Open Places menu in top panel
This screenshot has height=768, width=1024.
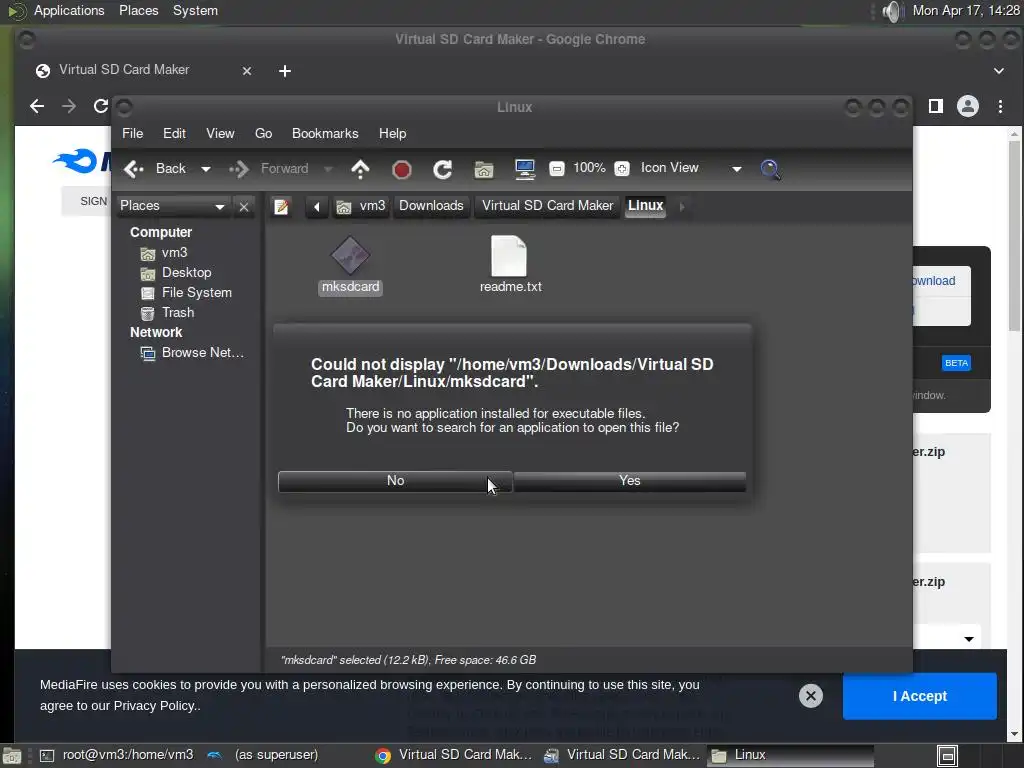[x=138, y=10]
